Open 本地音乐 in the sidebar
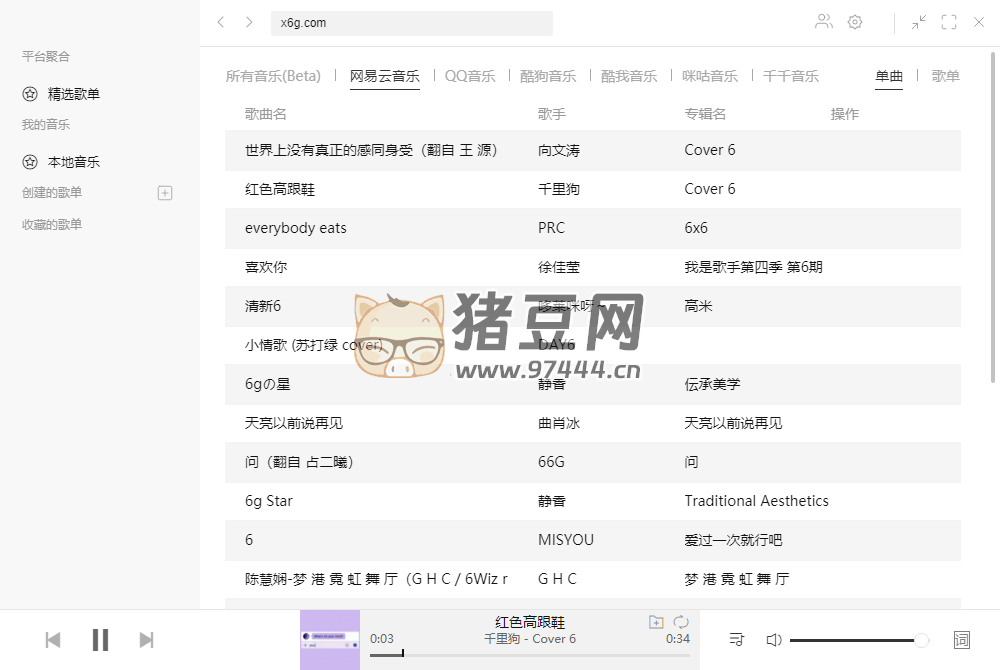 point(73,162)
